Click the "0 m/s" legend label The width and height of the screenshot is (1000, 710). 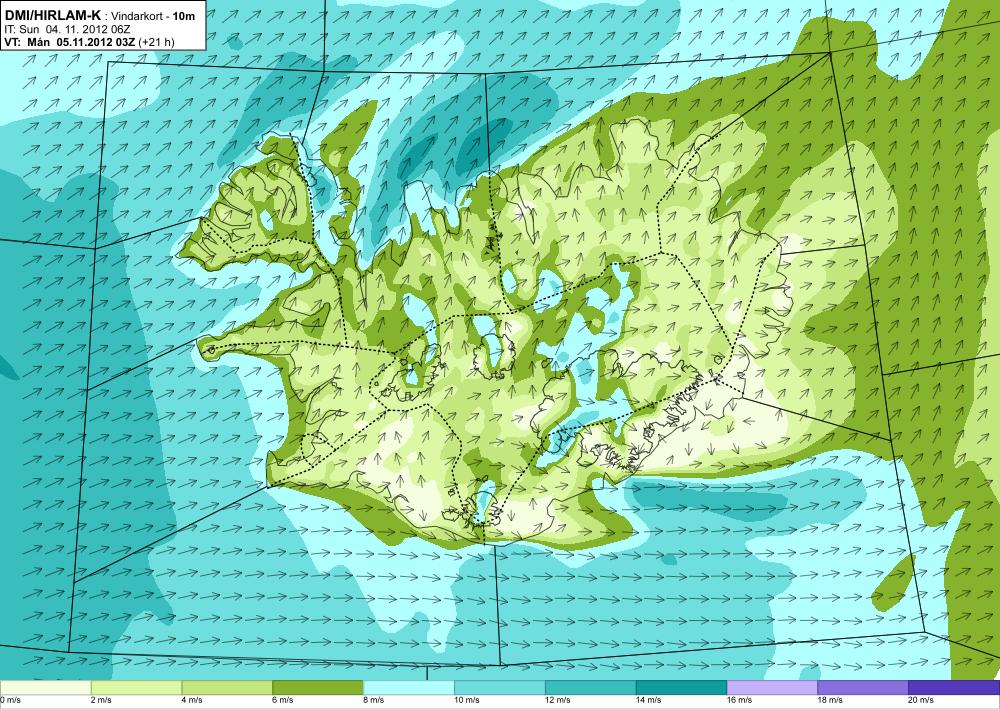[10, 700]
